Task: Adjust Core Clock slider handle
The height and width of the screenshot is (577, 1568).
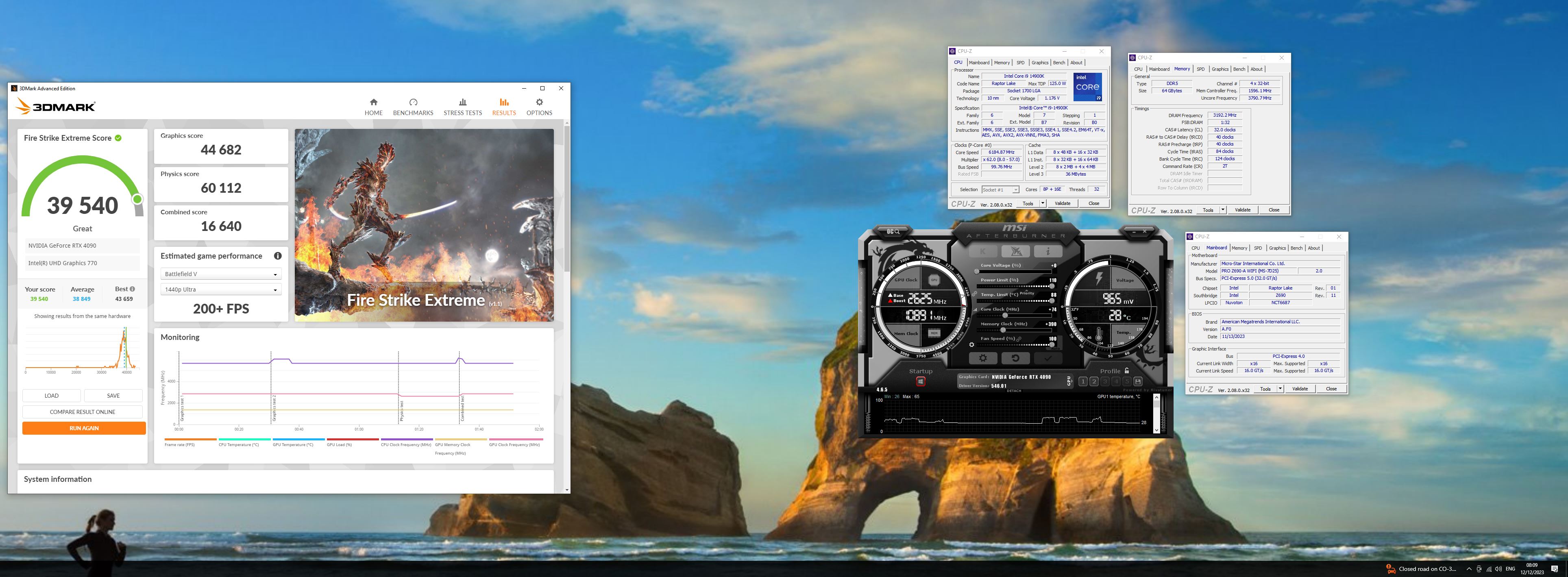Action: (1005, 315)
